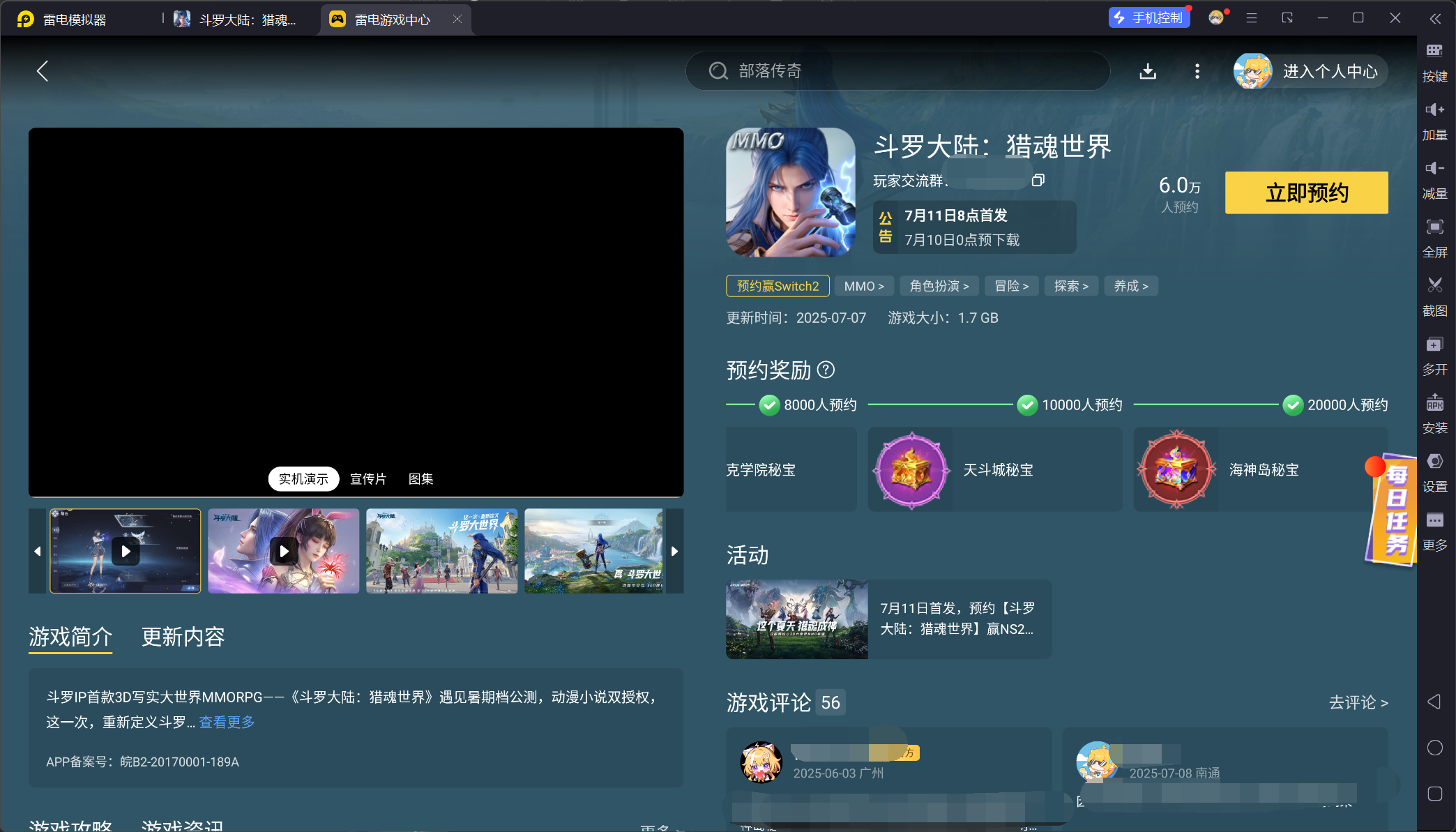Play the second trailer thumbnail with girl
The image size is (1456, 832).
point(284,551)
